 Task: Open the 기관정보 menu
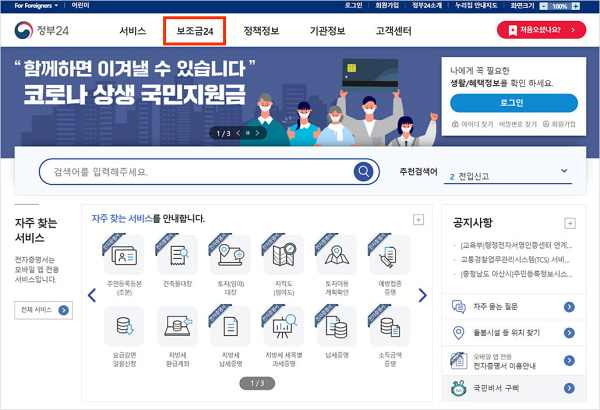click(x=328, y=31)
